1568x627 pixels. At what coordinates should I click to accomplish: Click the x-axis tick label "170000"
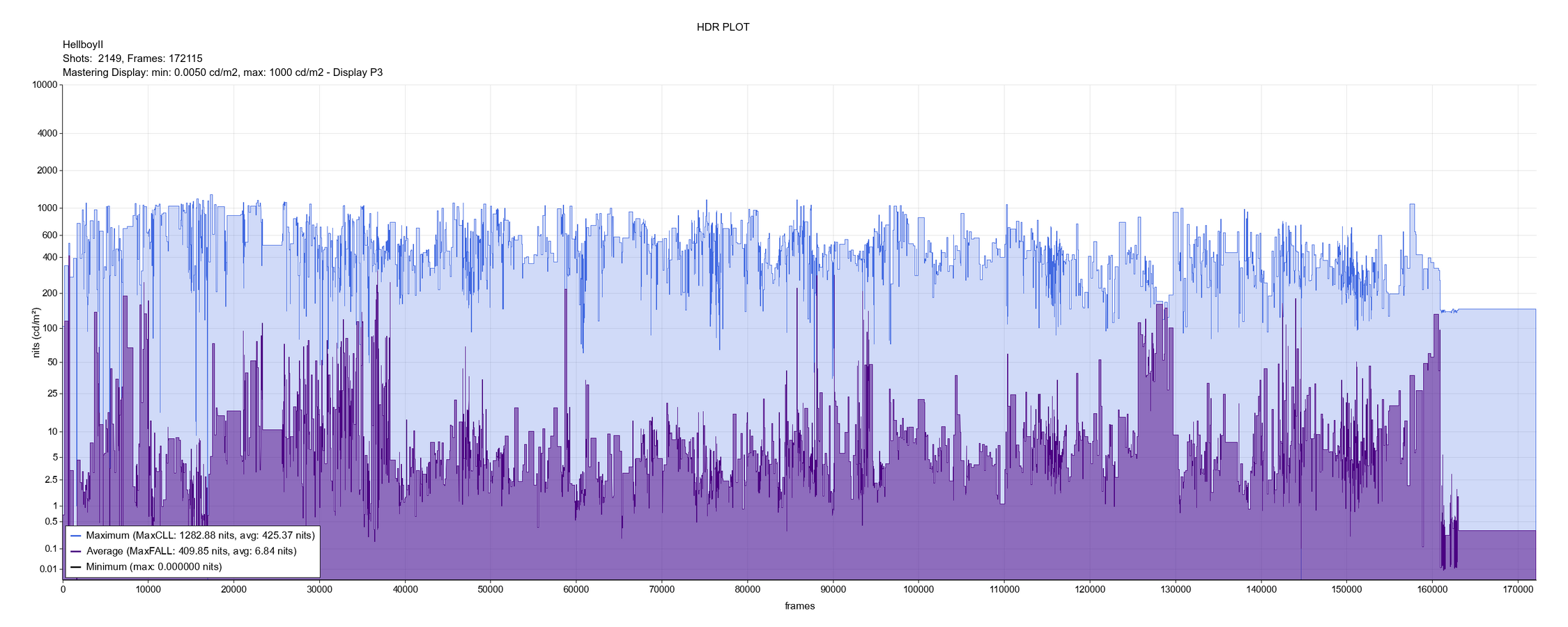click(x=1518, y=590)
